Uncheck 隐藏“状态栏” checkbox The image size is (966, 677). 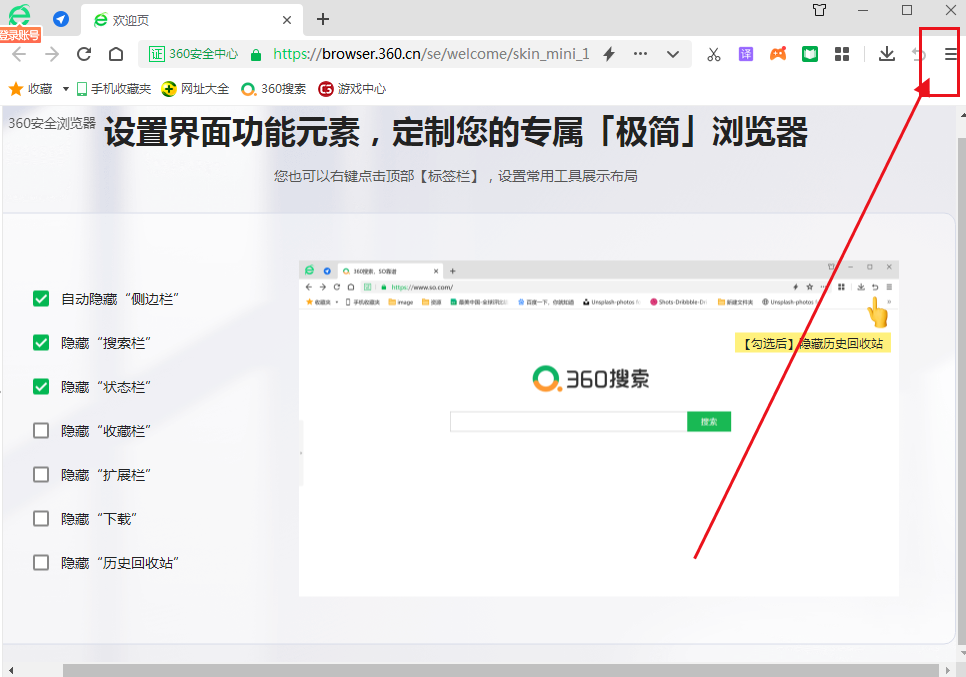tap(41, 387)
